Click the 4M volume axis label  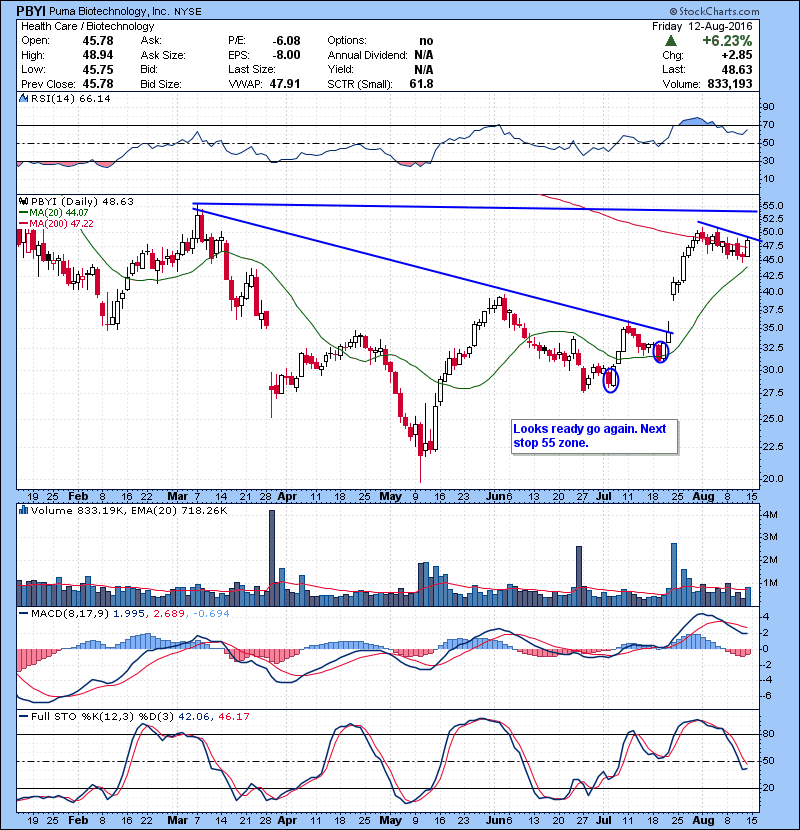point(770,515)
